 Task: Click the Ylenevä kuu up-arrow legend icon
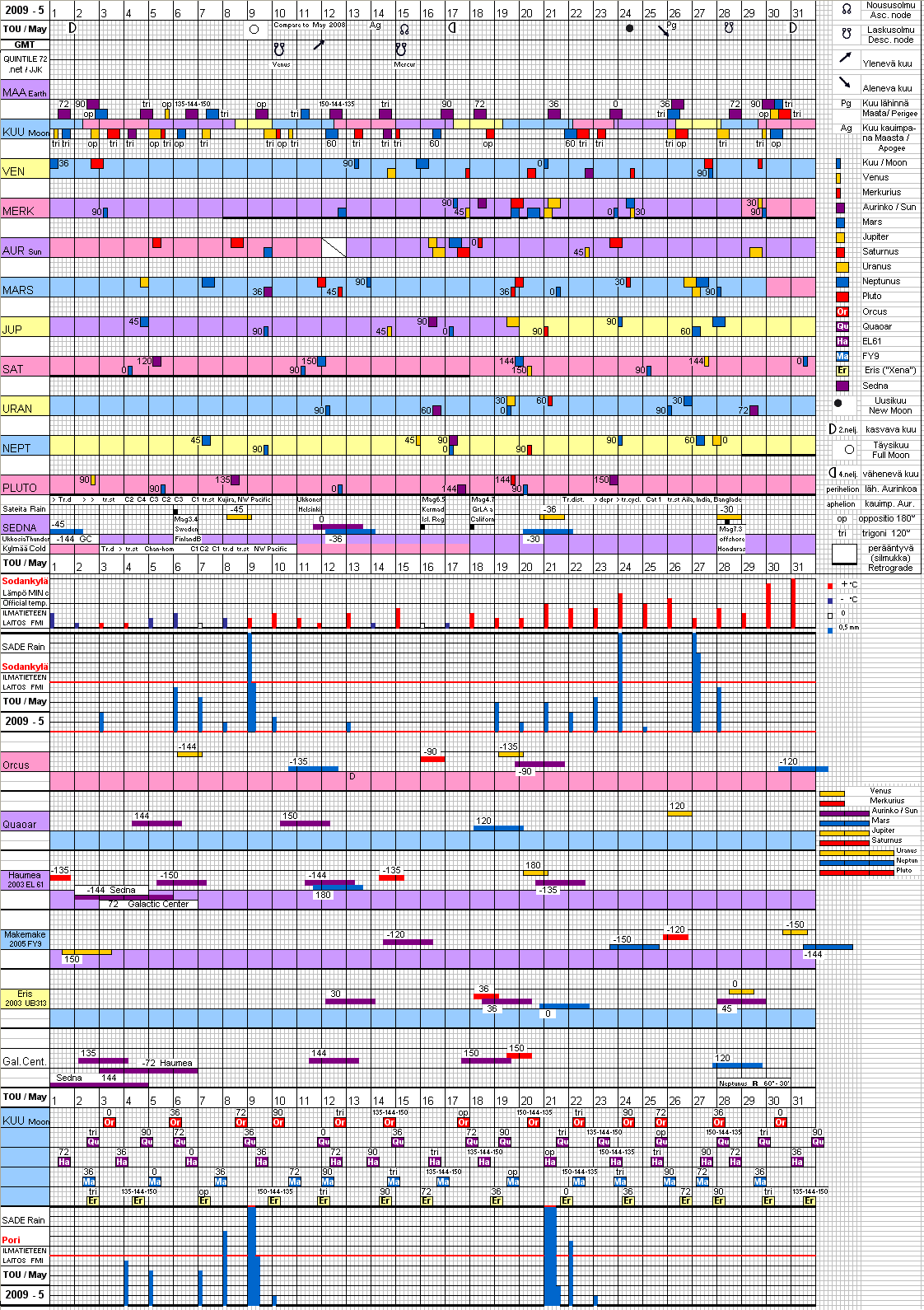tap(845, 58)
